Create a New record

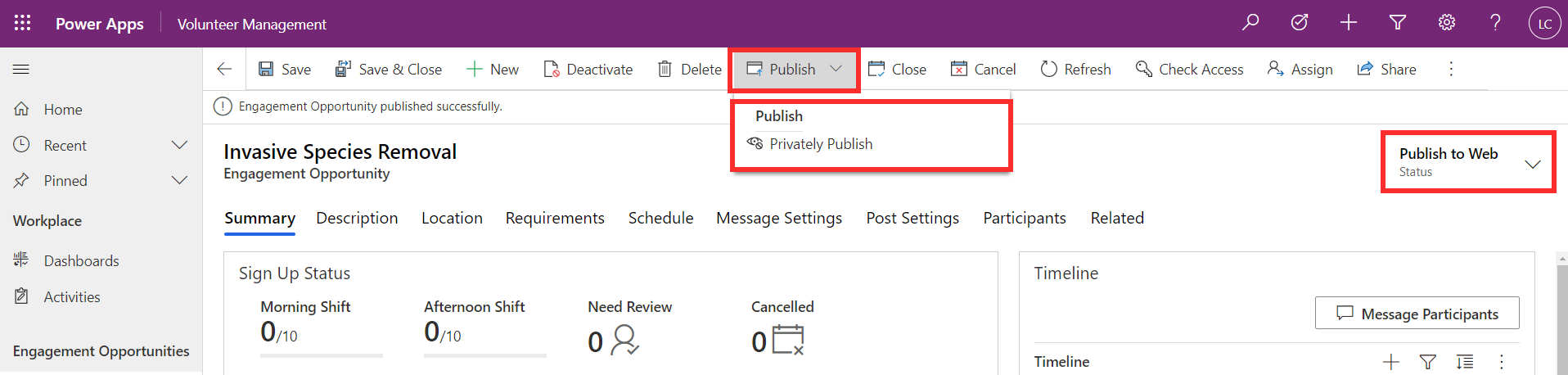(493, 70)
